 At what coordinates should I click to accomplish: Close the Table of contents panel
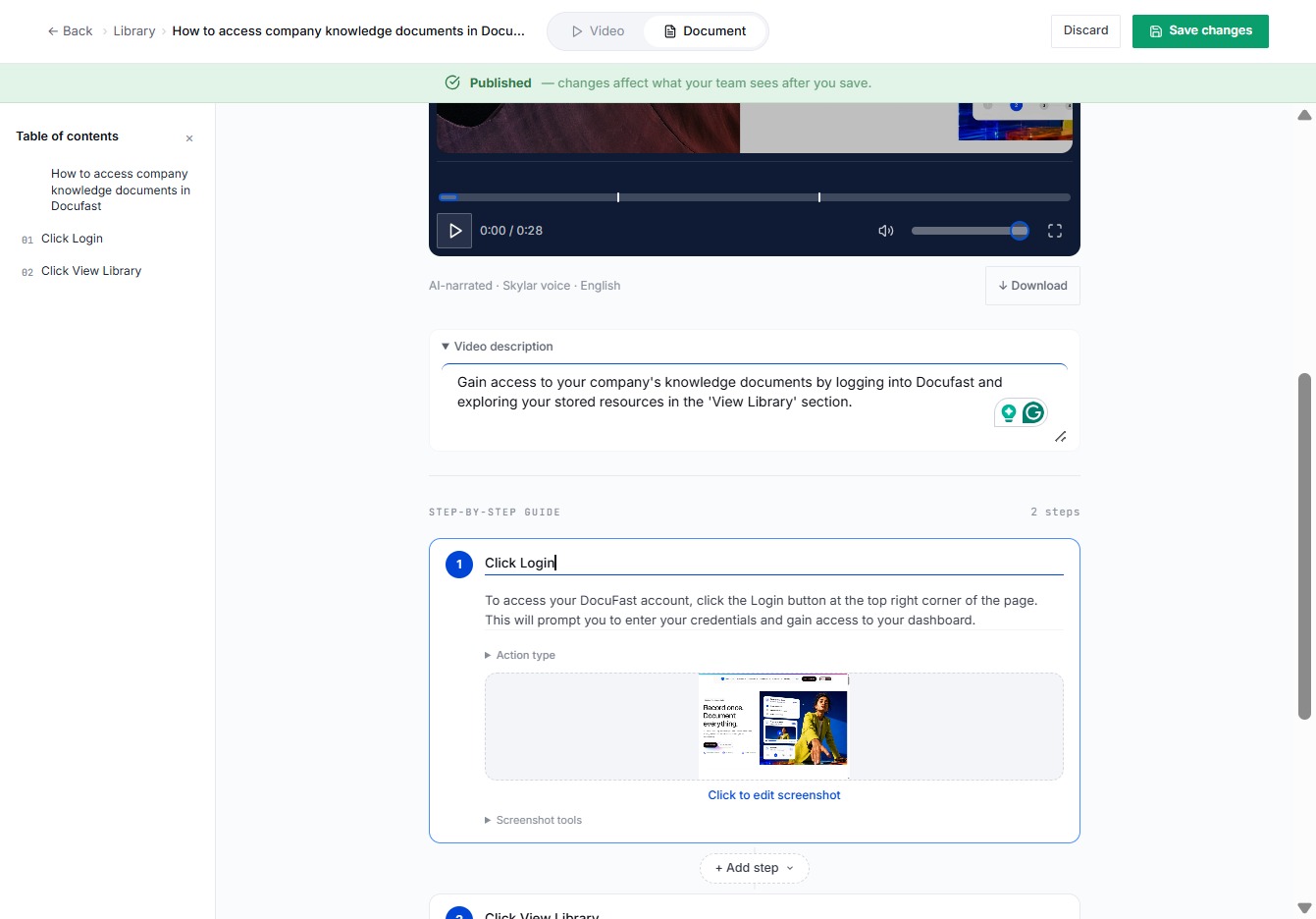tap(189, 138)
